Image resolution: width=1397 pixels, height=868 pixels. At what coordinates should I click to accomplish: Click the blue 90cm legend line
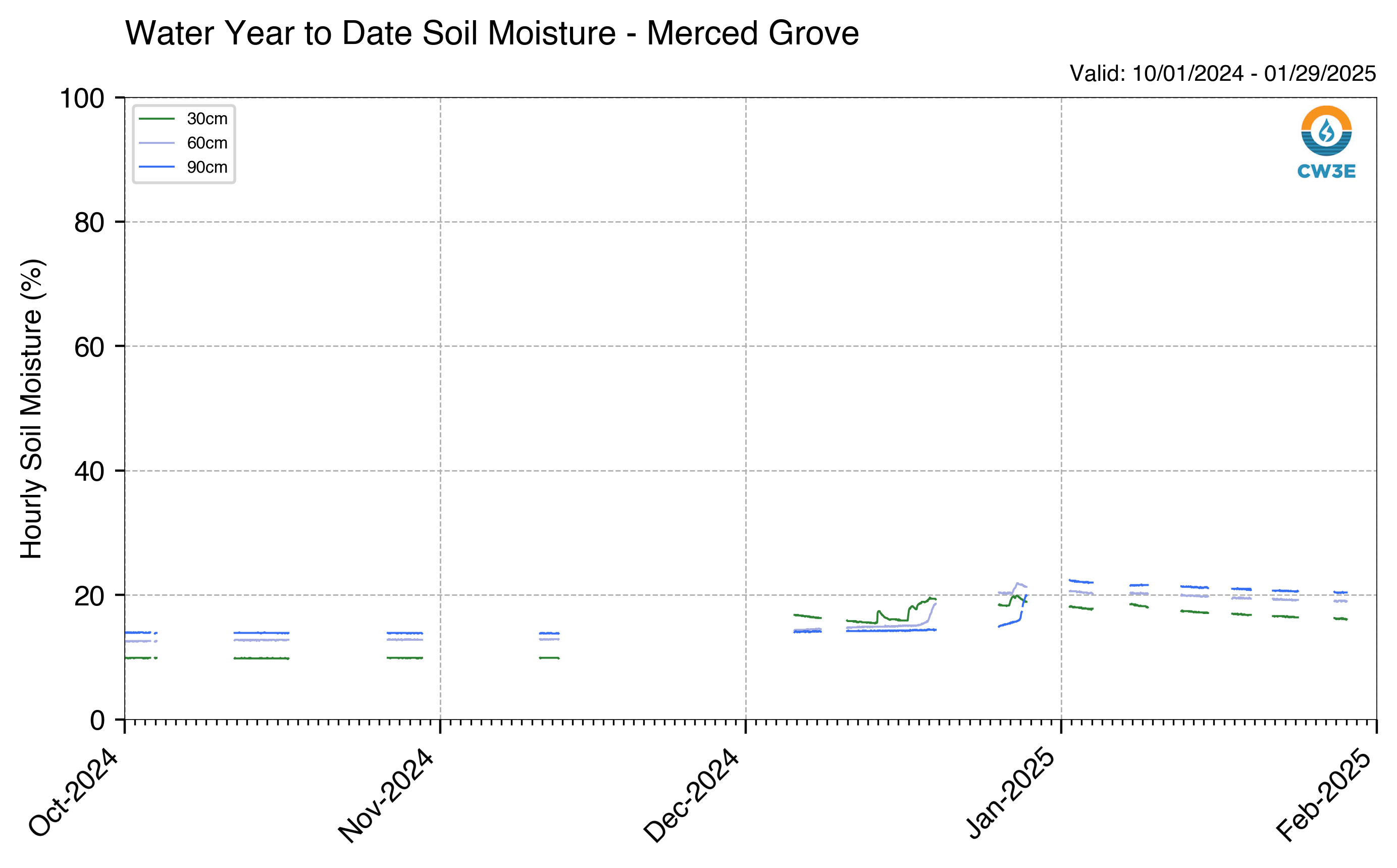(157, 167)
